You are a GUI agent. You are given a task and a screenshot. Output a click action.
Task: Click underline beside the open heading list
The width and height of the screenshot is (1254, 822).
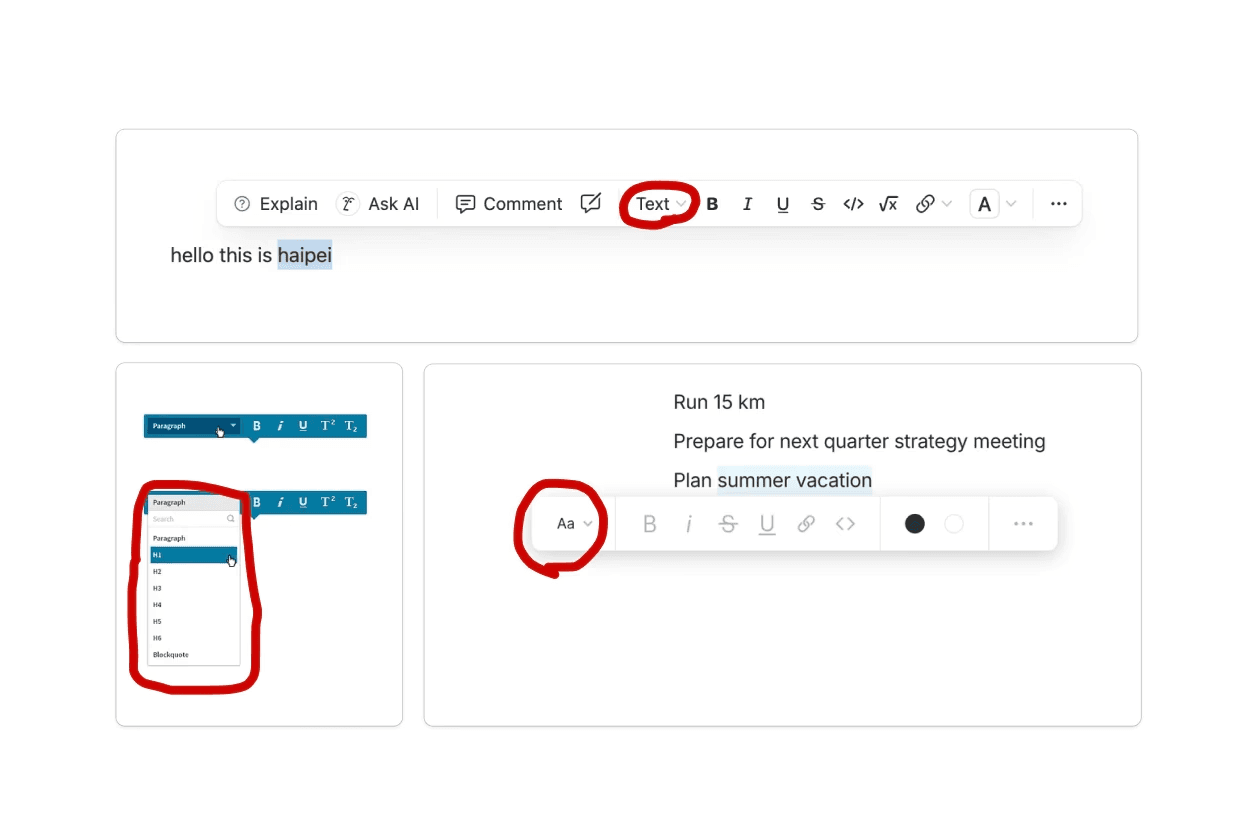click(x=303, y=502)
